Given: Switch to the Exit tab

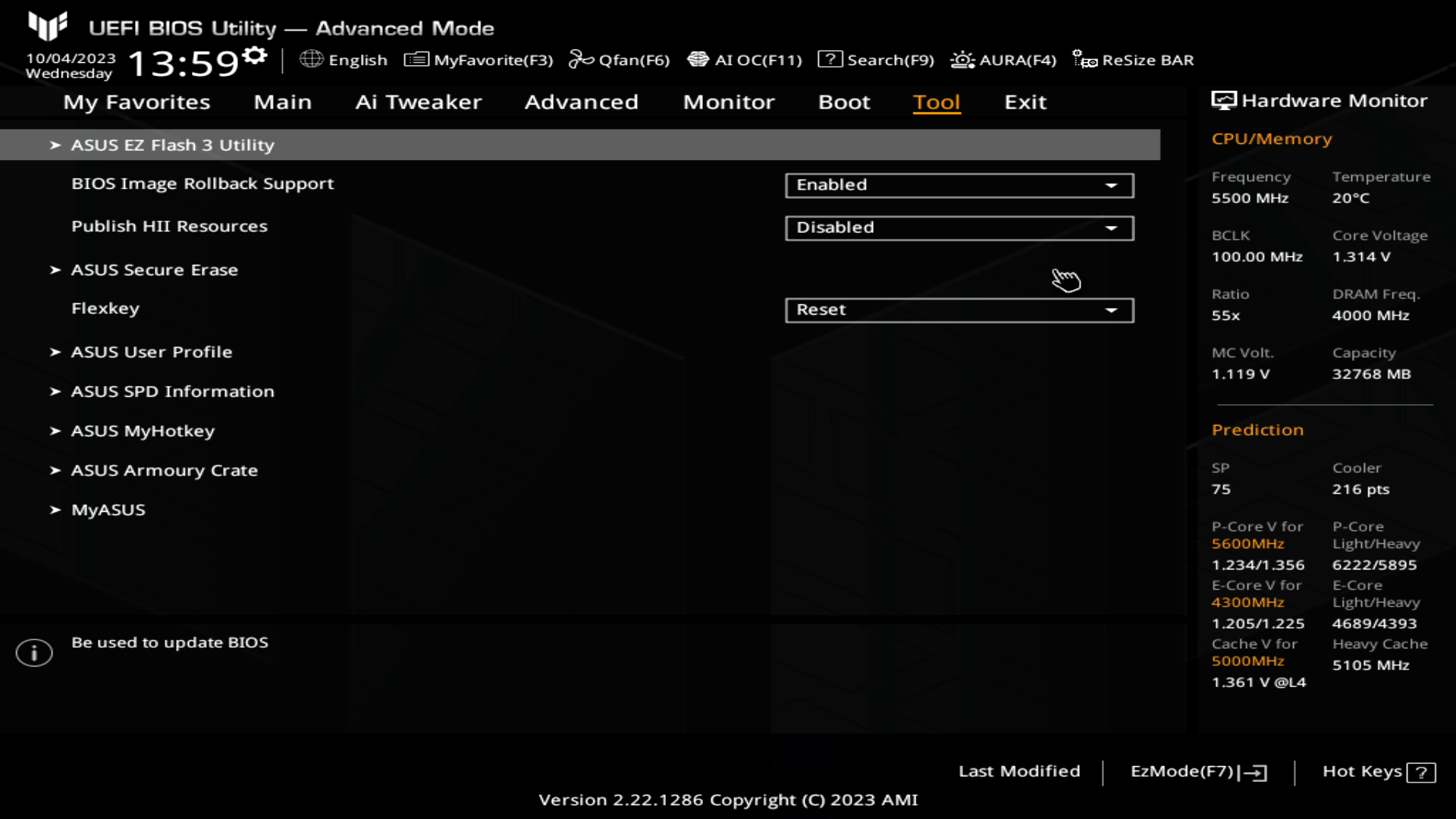Looking at the screenshot, I should pyautogui.click(x=1025, y=102).
